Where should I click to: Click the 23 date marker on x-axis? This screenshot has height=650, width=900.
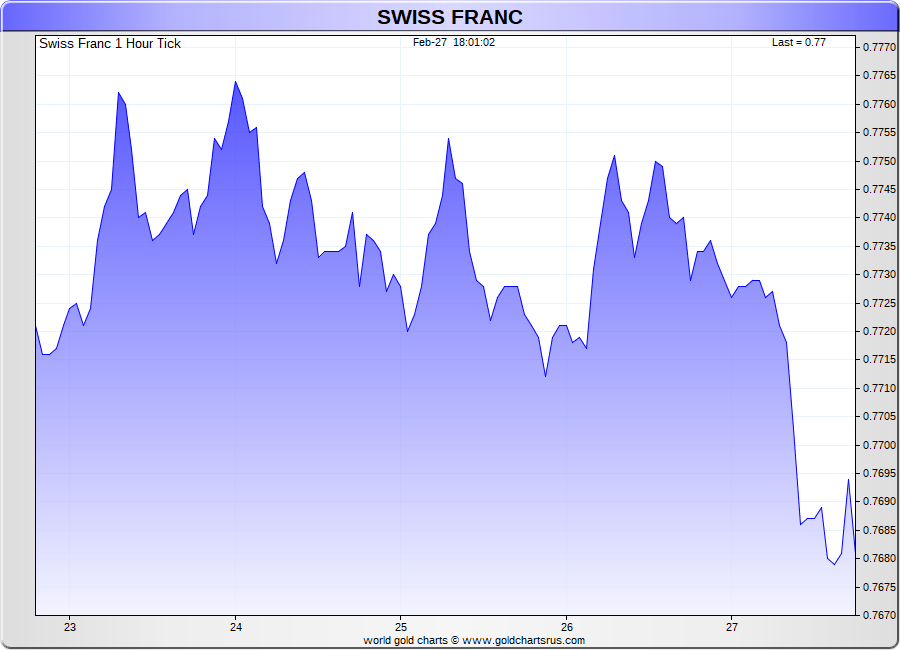coord(70,627)
